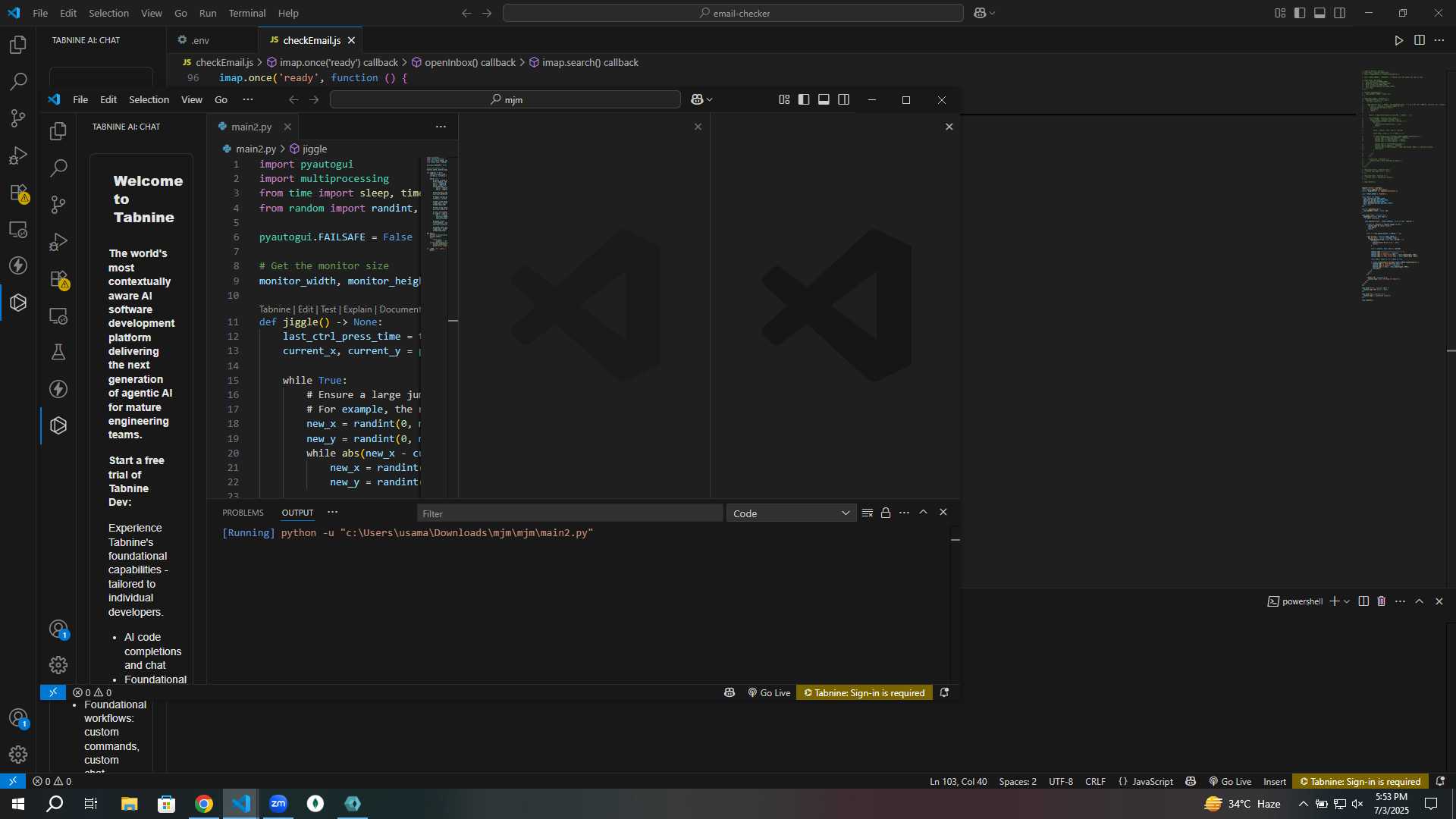Open Thunder Client lightning icon in the mjm window

58,389
